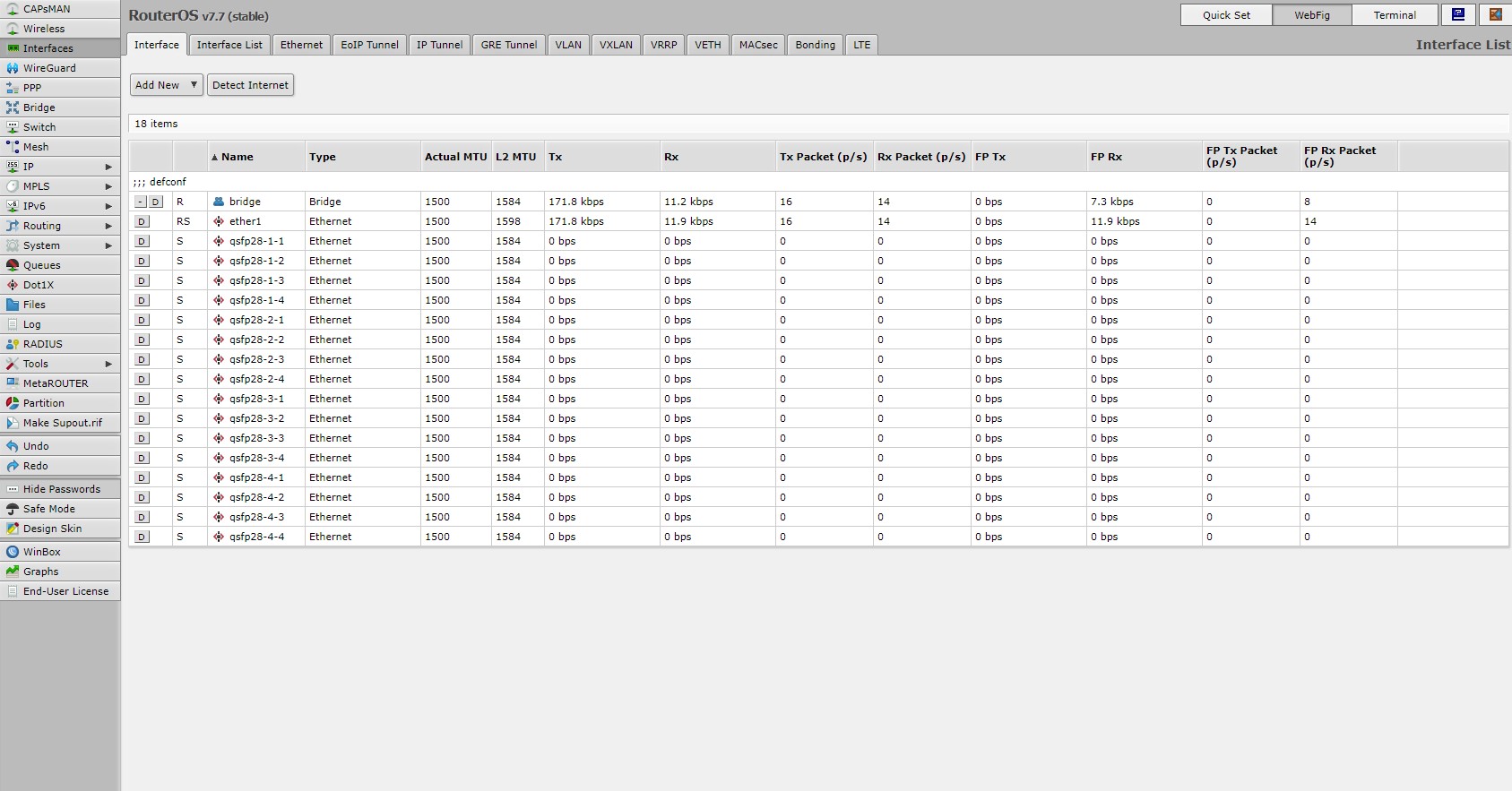Open the LTE tab
The width and height of the screenshot is (1512, 791).
pyautogui.click(x=862, y=45)
